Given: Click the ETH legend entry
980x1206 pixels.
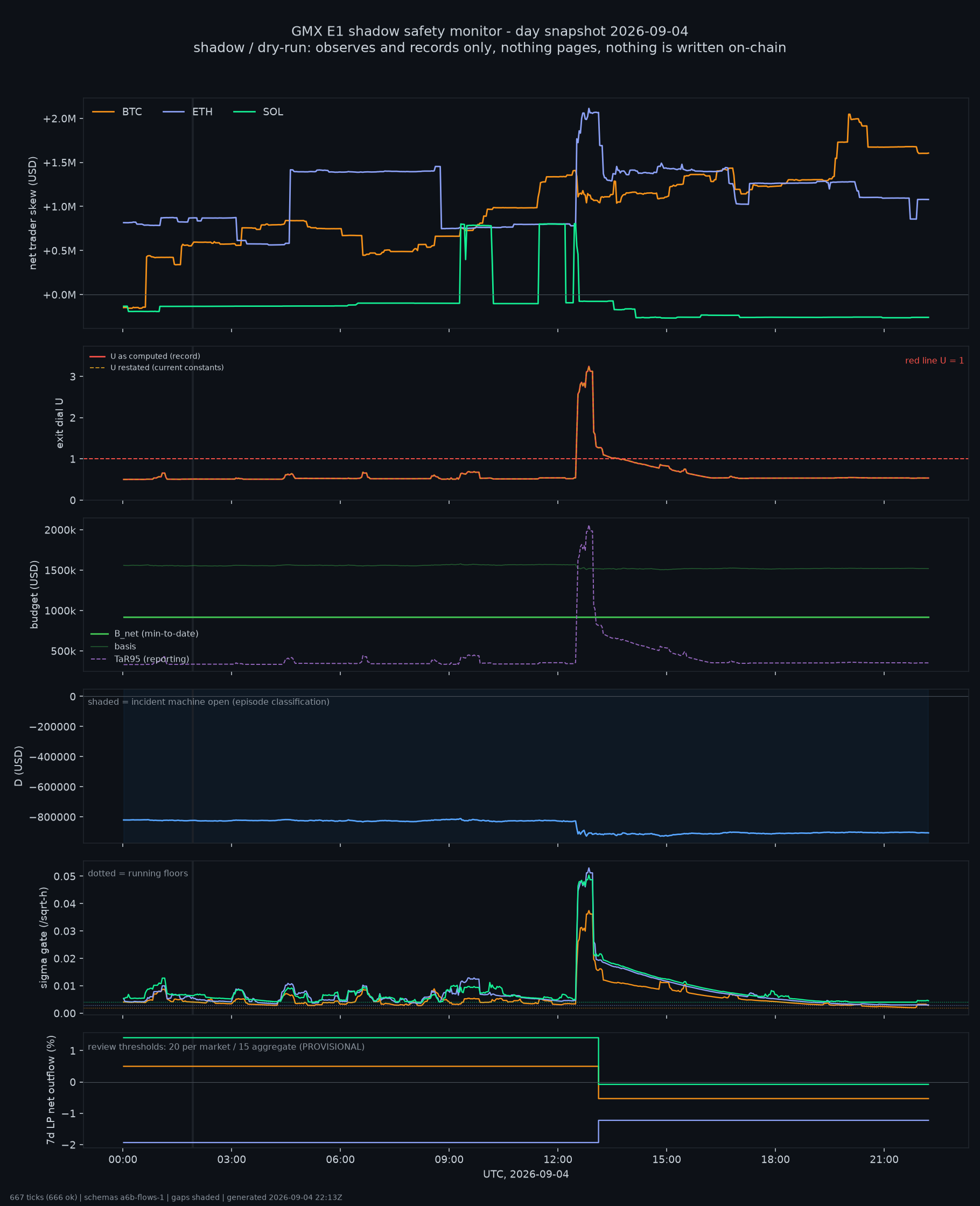Looking at the screenshot, I should (187, 112).
